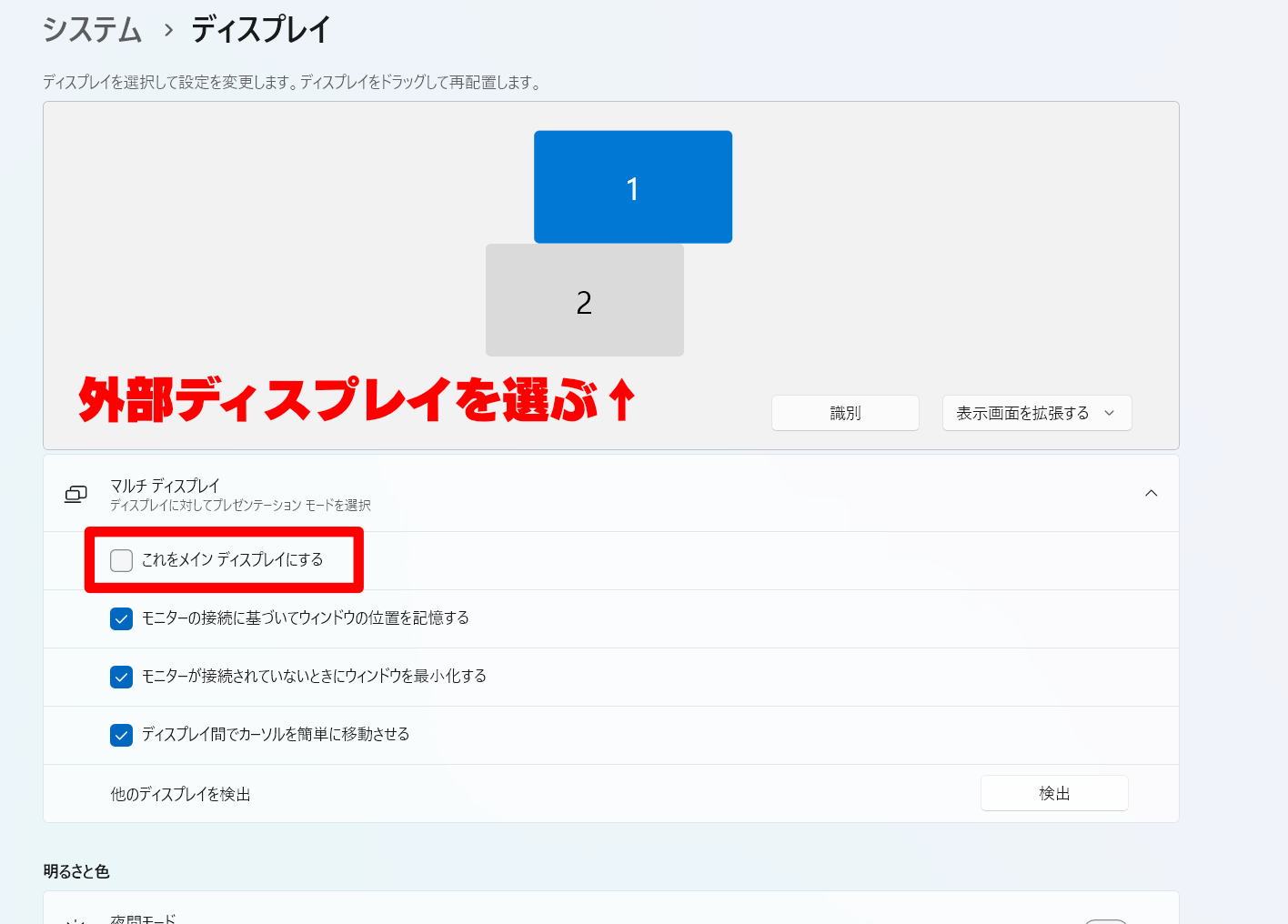The width and height of the screenshot is (1288, 924).
Task: Click the red upward arrow annotation
Action: pyautogui.click(x=621, y=400)
